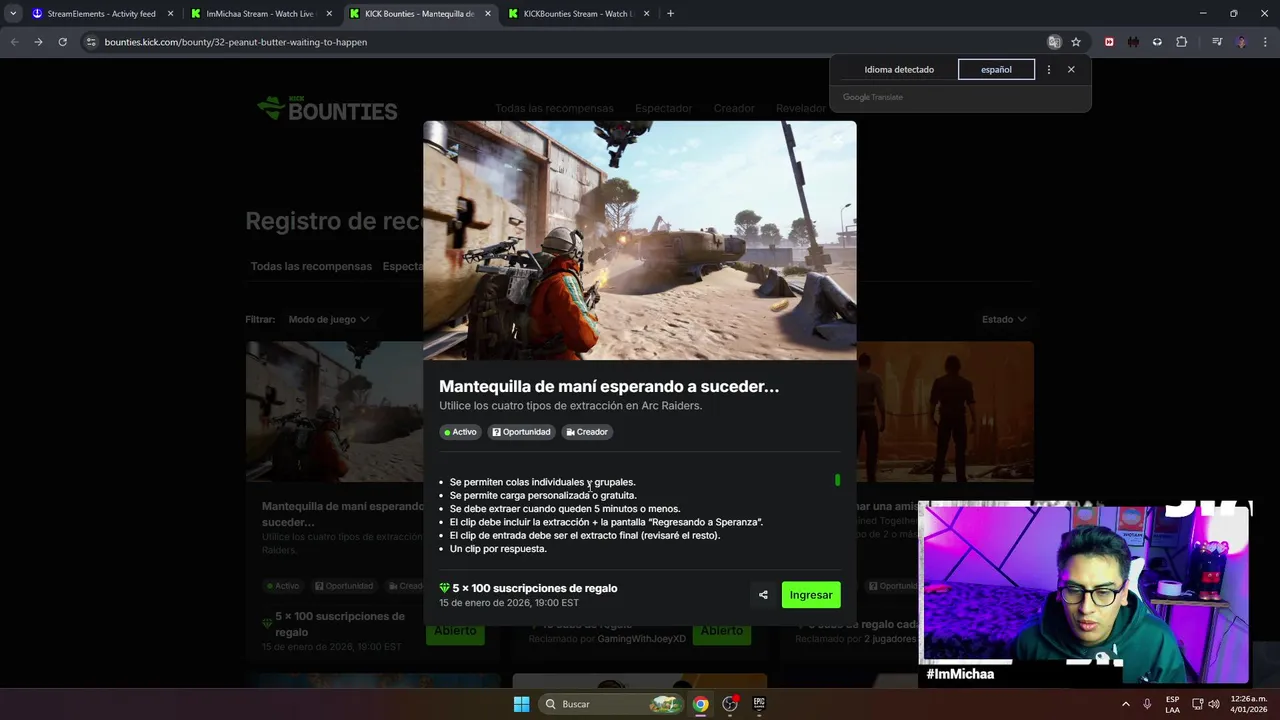Close the Google Translate popup

1071,70
